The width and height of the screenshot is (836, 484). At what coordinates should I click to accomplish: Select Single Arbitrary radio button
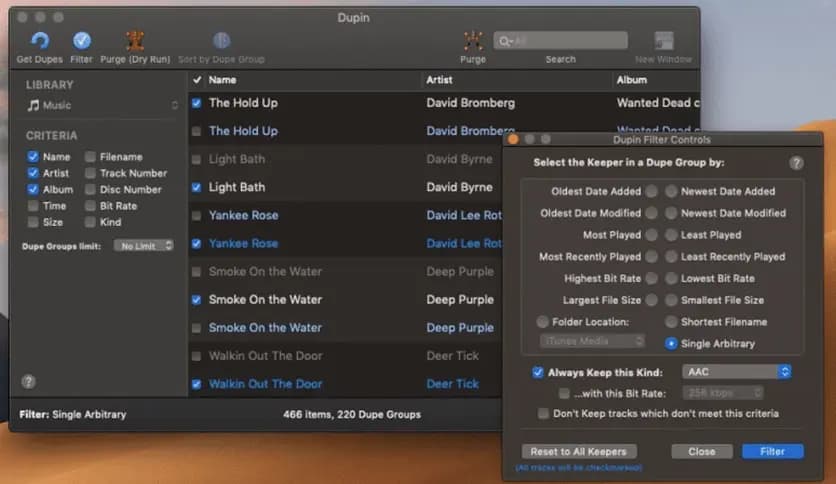pos(671,344)
